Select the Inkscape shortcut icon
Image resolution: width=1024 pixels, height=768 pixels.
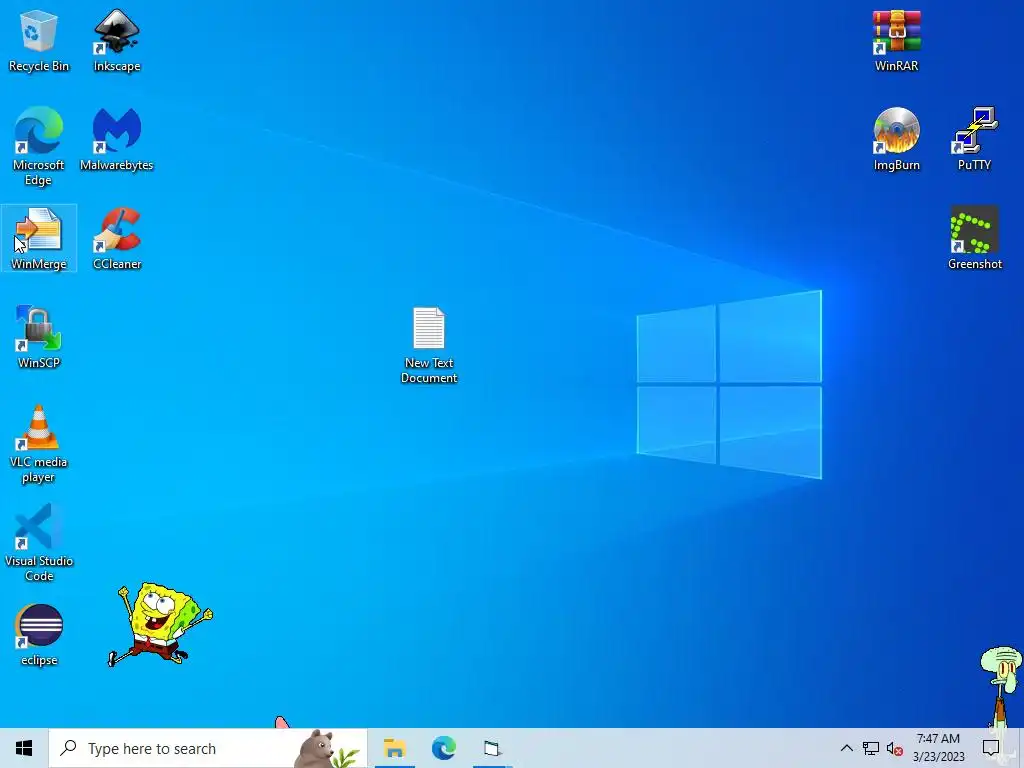point(117,40)
